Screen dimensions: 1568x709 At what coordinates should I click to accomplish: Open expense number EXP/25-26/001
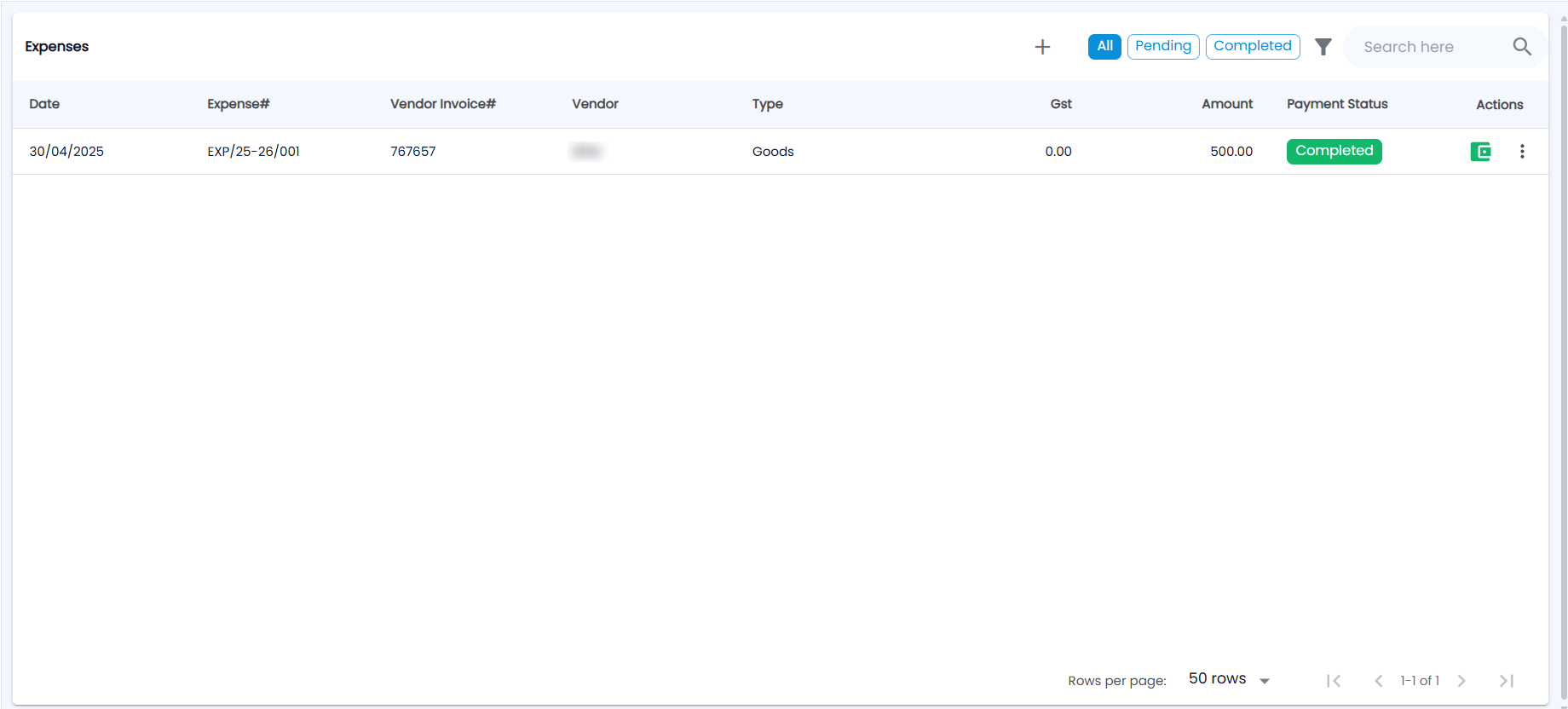[254, 152]
